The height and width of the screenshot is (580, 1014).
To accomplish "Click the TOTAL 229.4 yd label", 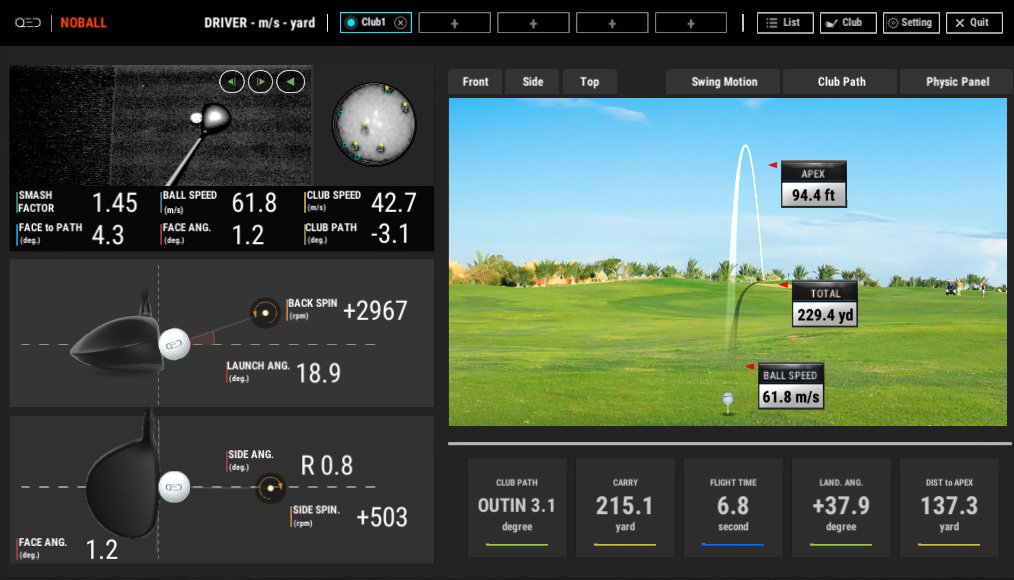I will click(825, 304).
